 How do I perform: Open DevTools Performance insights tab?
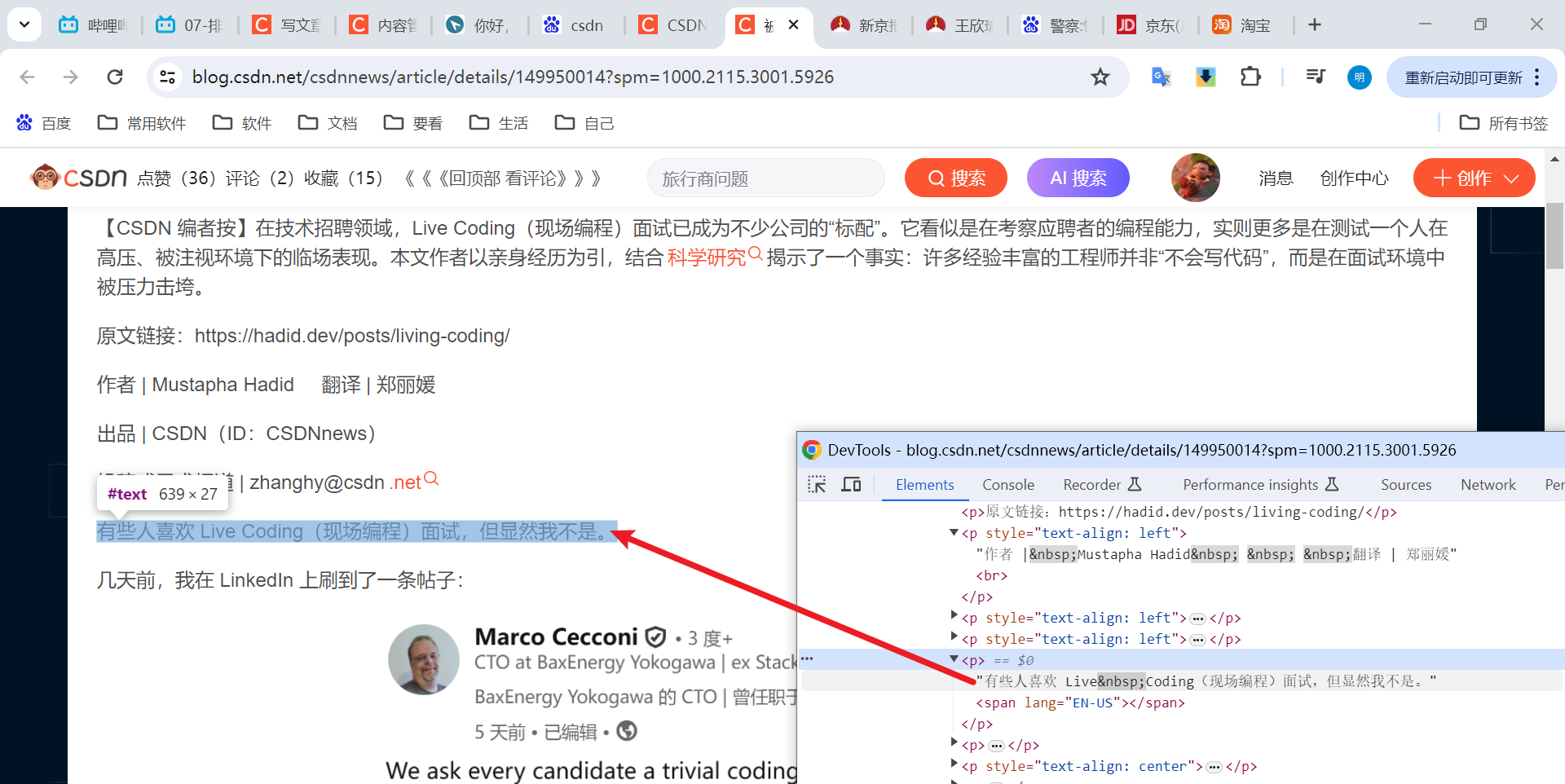click(x=1261, y=484)
